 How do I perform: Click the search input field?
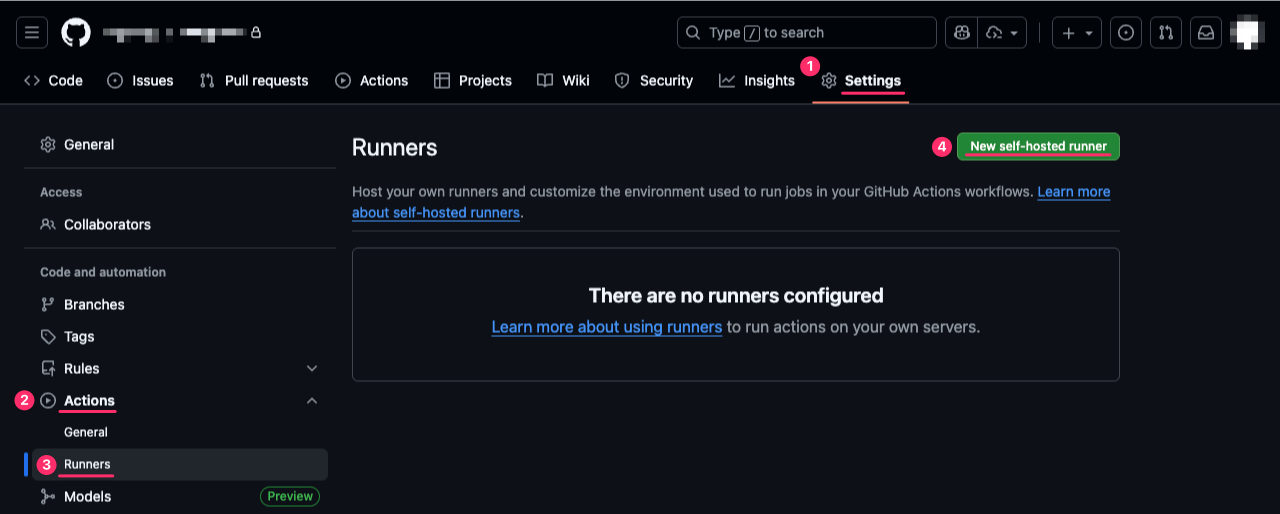806,33
